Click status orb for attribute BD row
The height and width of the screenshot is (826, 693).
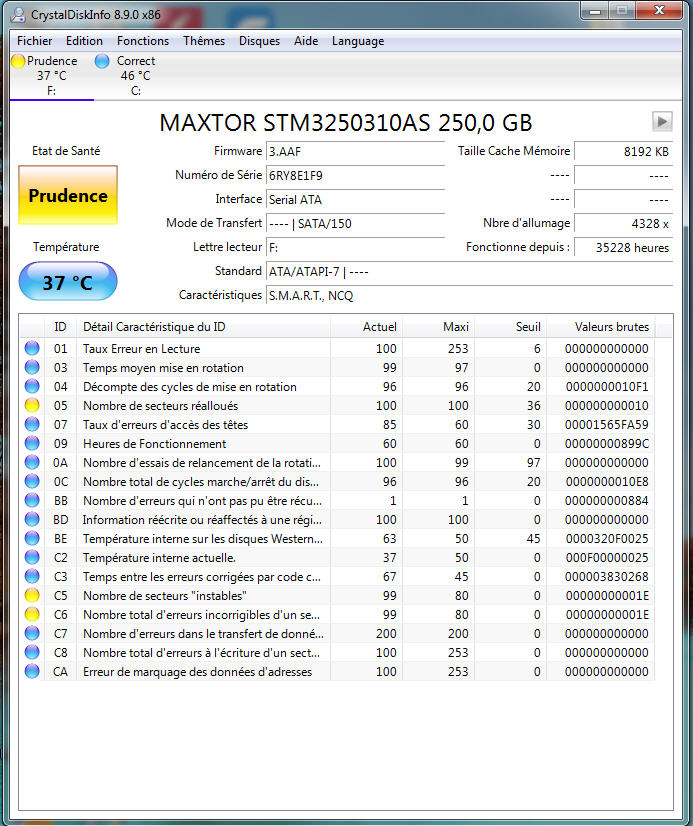(32, 519)
